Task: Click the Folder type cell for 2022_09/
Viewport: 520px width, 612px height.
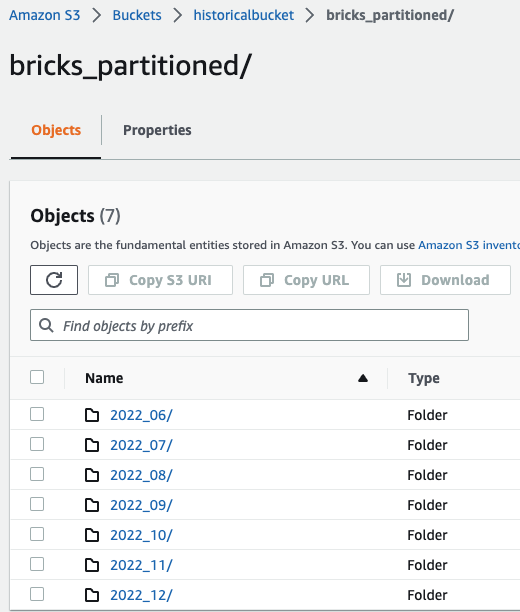Action: click(x=427, y=505)
